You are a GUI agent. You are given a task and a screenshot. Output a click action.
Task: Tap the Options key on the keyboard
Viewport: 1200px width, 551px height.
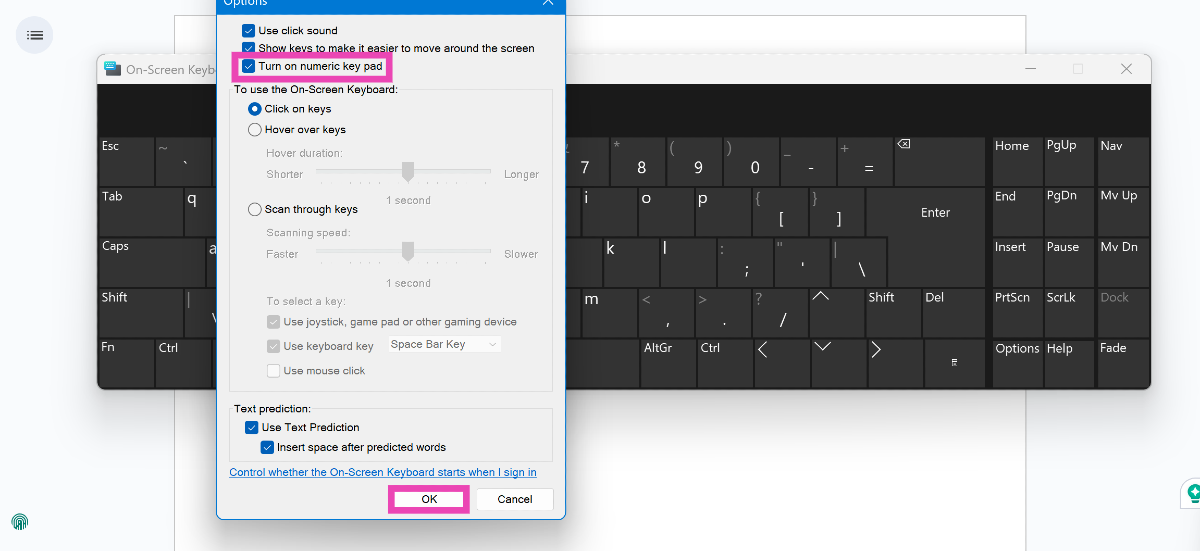pyautogui.click(x=1015, y=363)
